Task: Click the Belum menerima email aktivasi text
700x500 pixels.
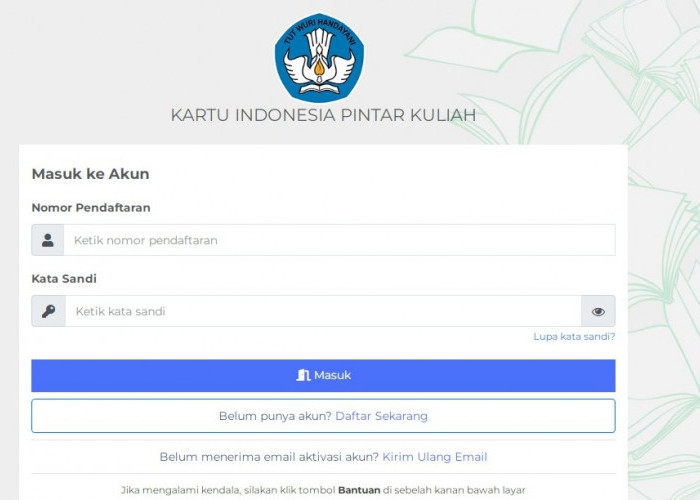Action: point(269,457)
